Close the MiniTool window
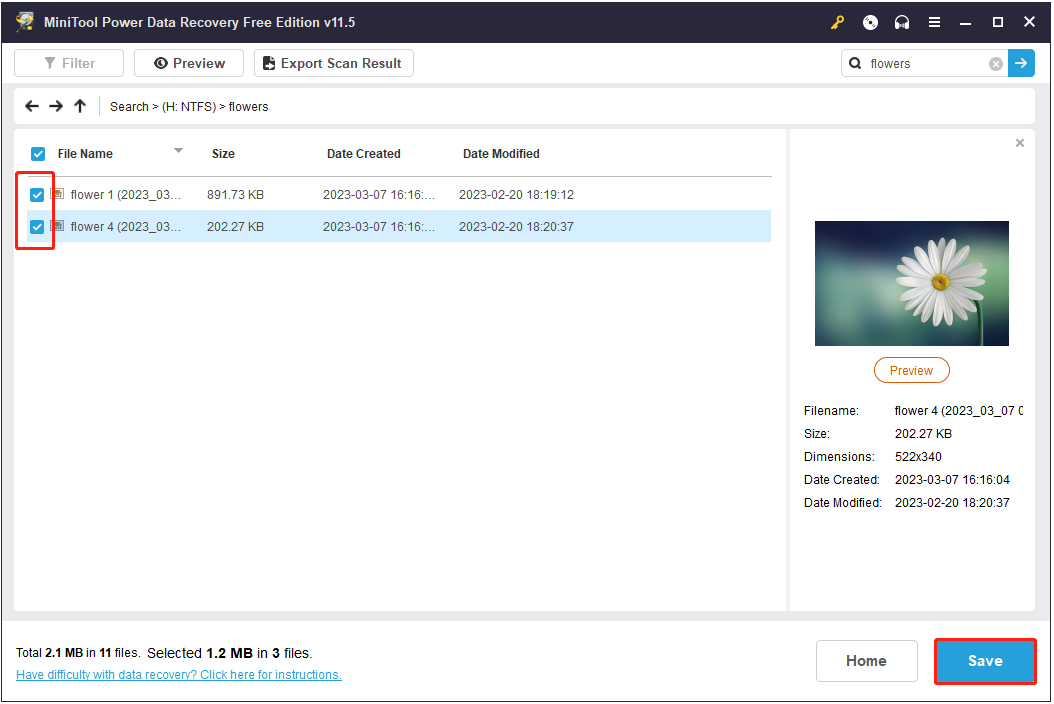This screenshot has width=1054, height=704. click(x=1029, y=22)
